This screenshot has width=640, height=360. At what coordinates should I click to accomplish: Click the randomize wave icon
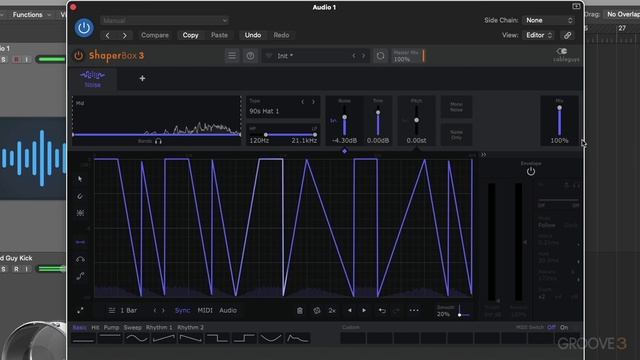(x=317, y=311)
